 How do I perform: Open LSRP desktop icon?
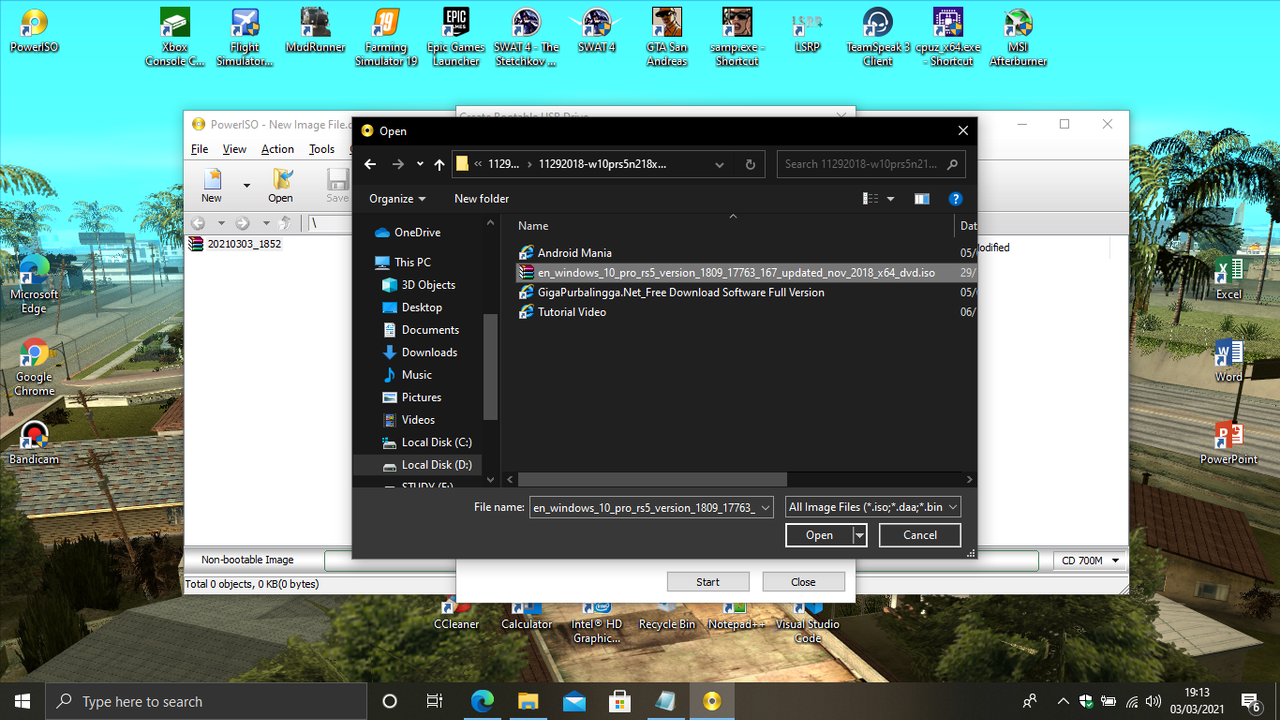point(807,31)
